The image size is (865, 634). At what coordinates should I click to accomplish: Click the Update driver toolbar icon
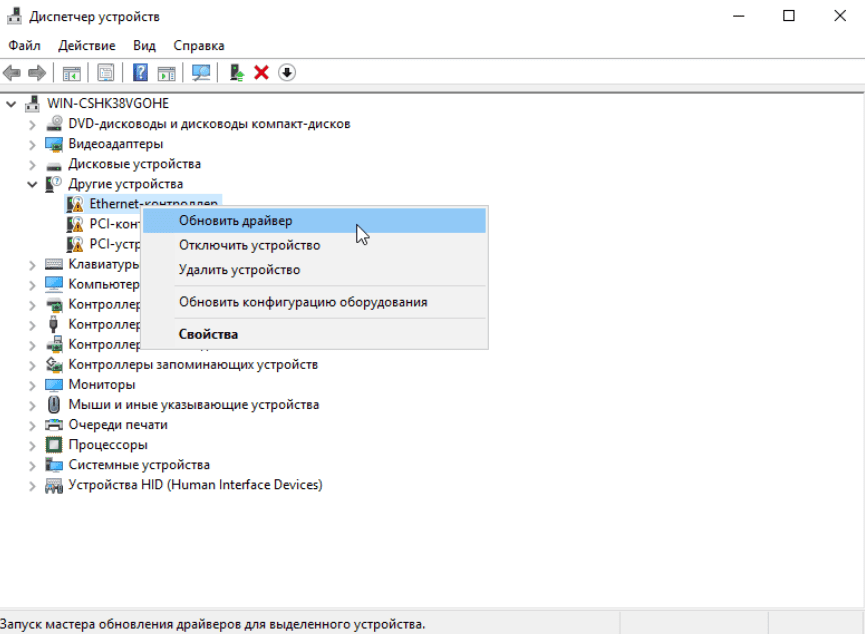click(x=237, y=72)
